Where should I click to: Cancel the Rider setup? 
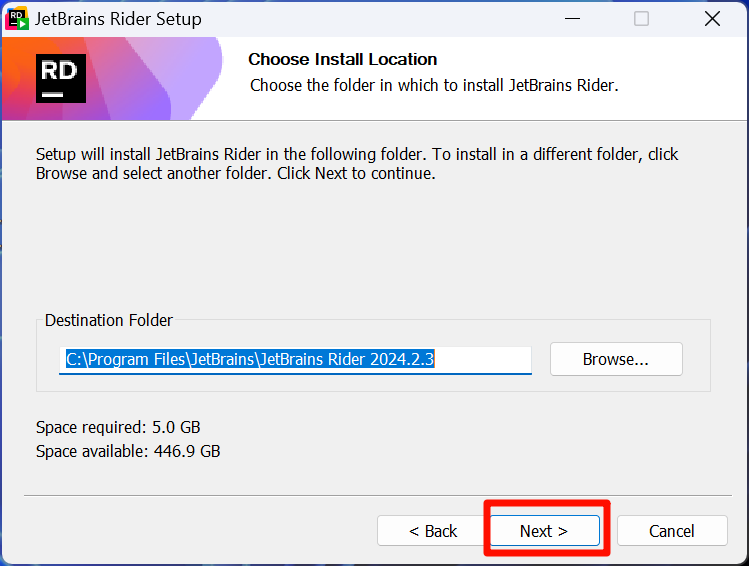pyautogui.click(x=672, y=530)
